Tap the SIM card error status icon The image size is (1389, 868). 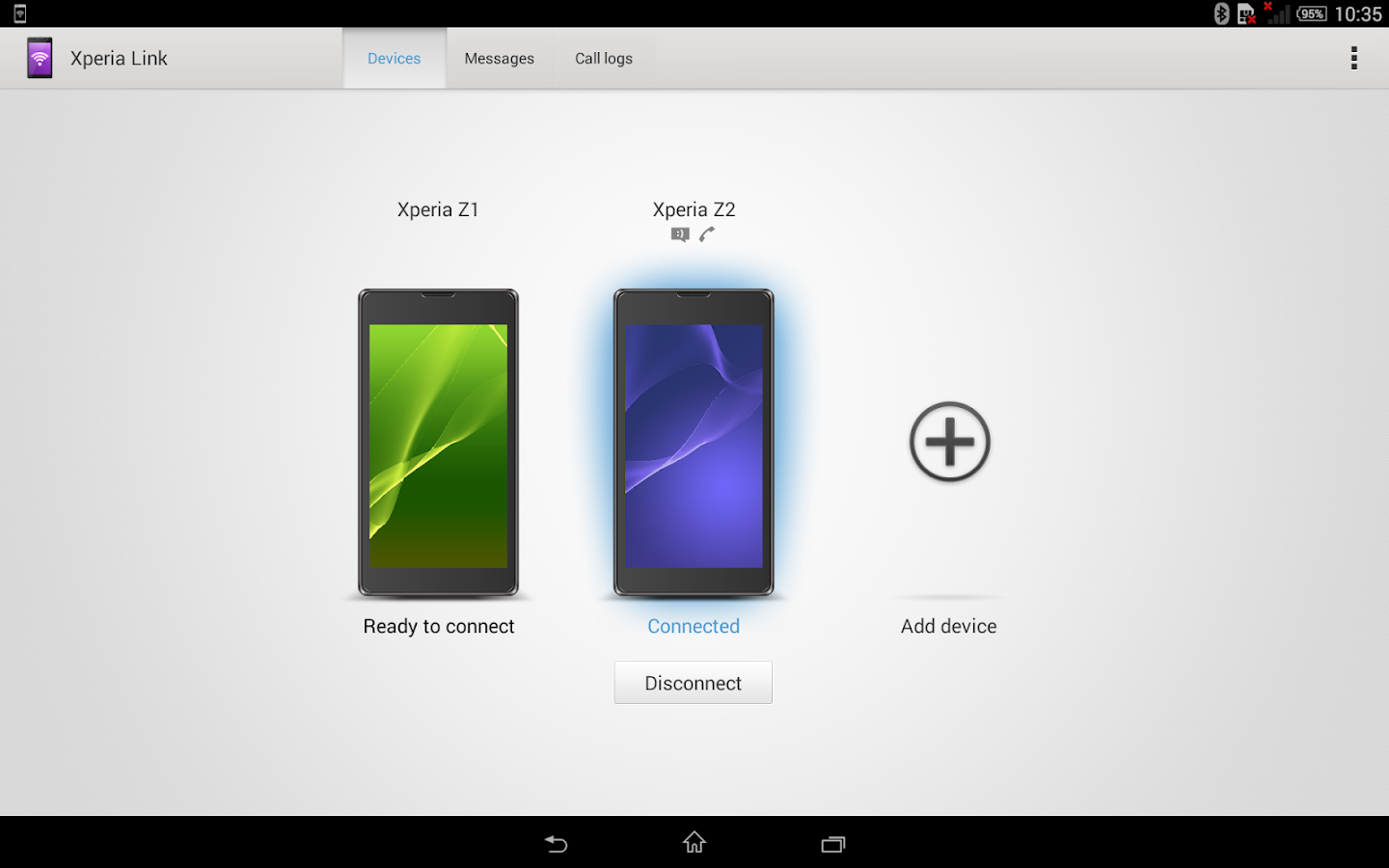click(x=1246, y=14)
